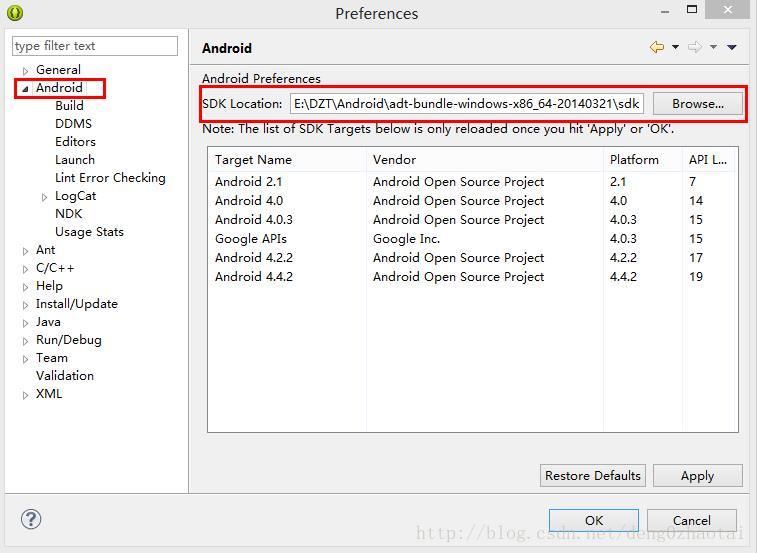
Task: Select the Android 2.1 target row
Action: pos(473,182)
